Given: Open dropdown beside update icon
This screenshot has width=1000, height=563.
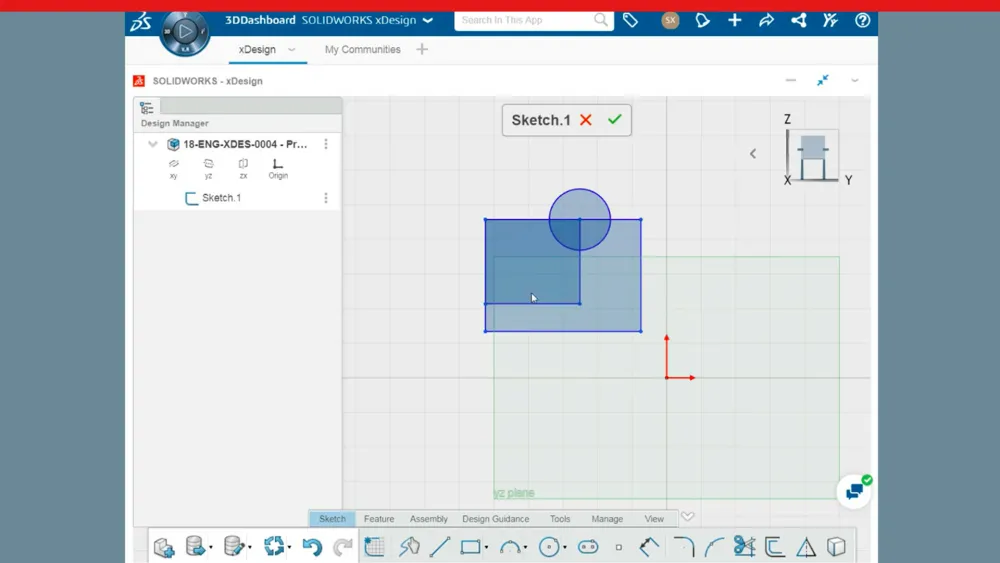Looking at the screenshot, I should click(290, 547).
